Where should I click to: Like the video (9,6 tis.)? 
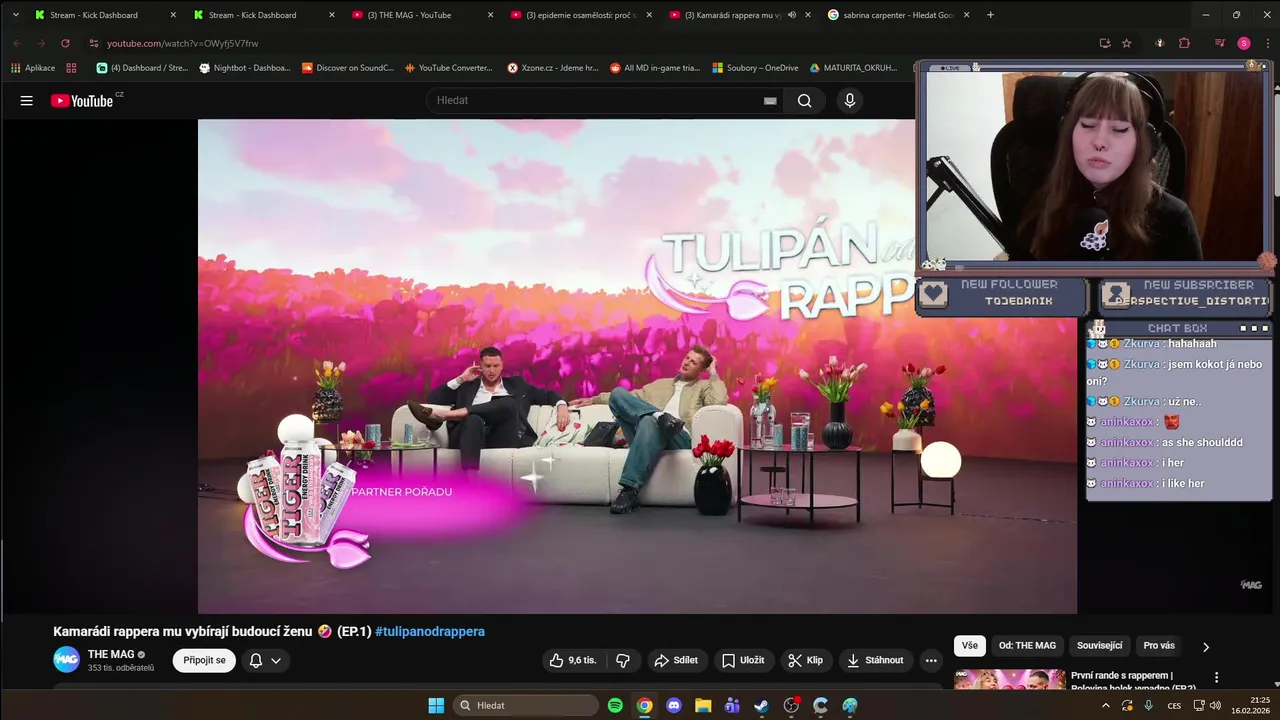coord(573,660)
